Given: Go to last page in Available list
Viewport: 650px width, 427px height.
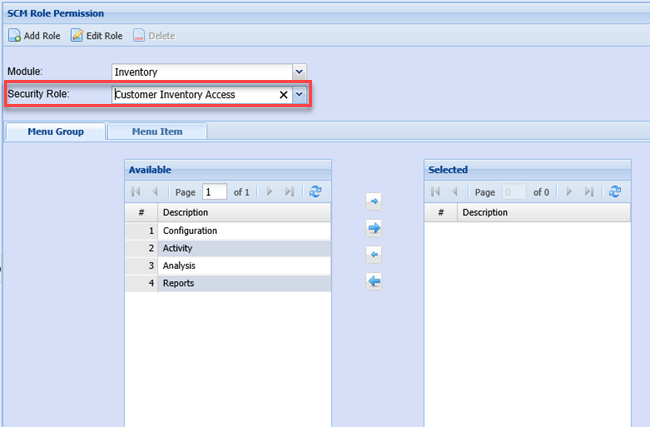Looking at the screenshot, I should 289,192.
